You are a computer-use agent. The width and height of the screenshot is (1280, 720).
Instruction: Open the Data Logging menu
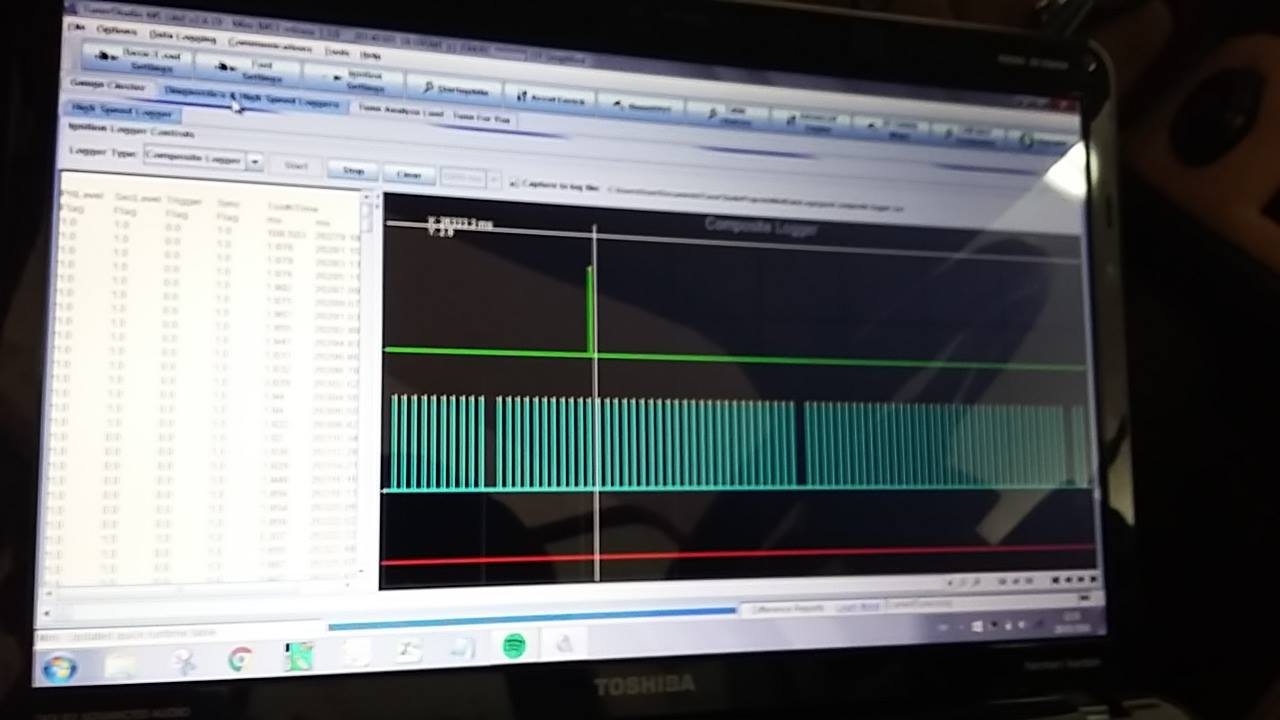[183, 37]
